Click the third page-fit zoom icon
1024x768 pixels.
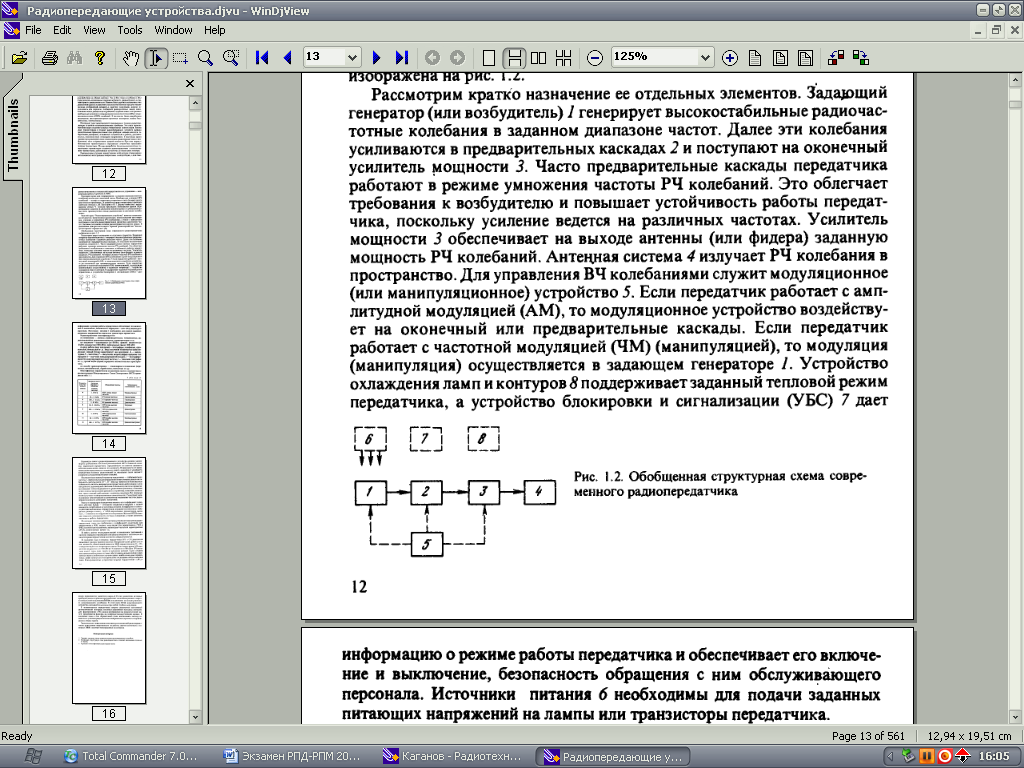(805, 58)
